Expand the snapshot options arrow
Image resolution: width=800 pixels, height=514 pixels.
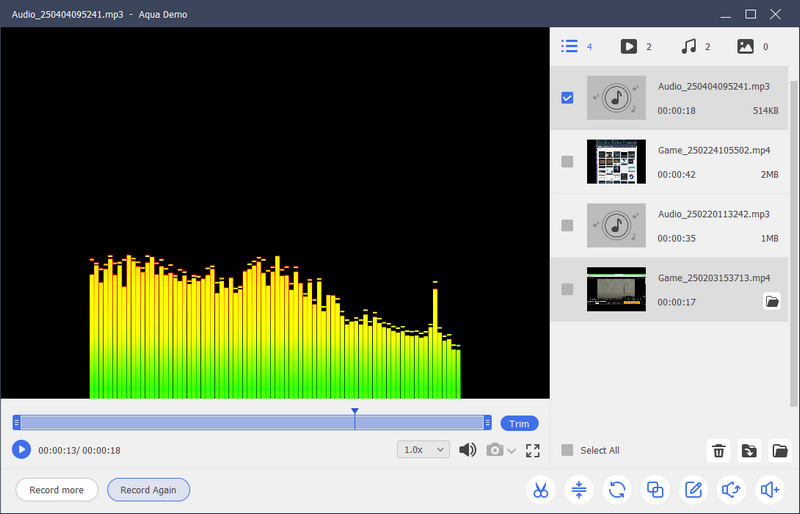pyautogui.click(x=512, y=451)
